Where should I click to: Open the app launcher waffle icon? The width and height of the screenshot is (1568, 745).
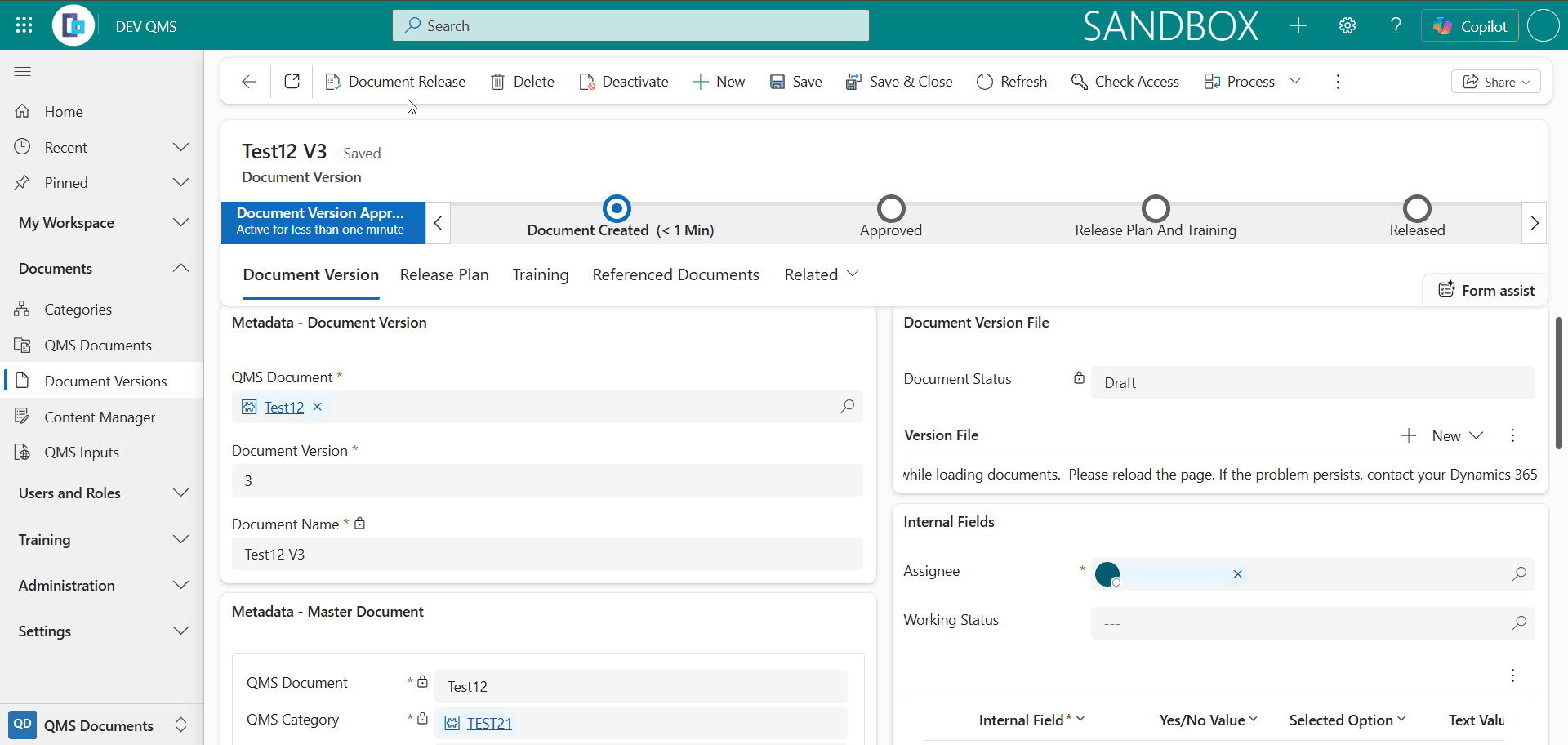click(24, 25)
